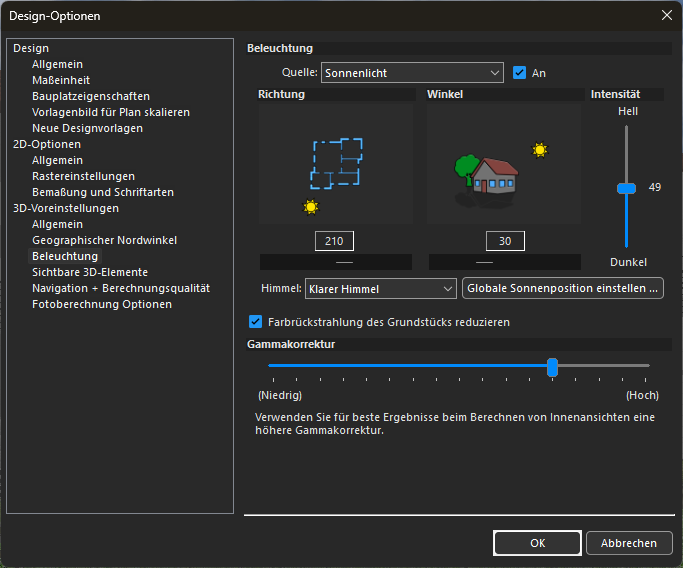Image resolution: width=683 pixels, height=568 pixels.
Task: Select 'Bemaßung und Schriftarten'
Action: (103, 192)
